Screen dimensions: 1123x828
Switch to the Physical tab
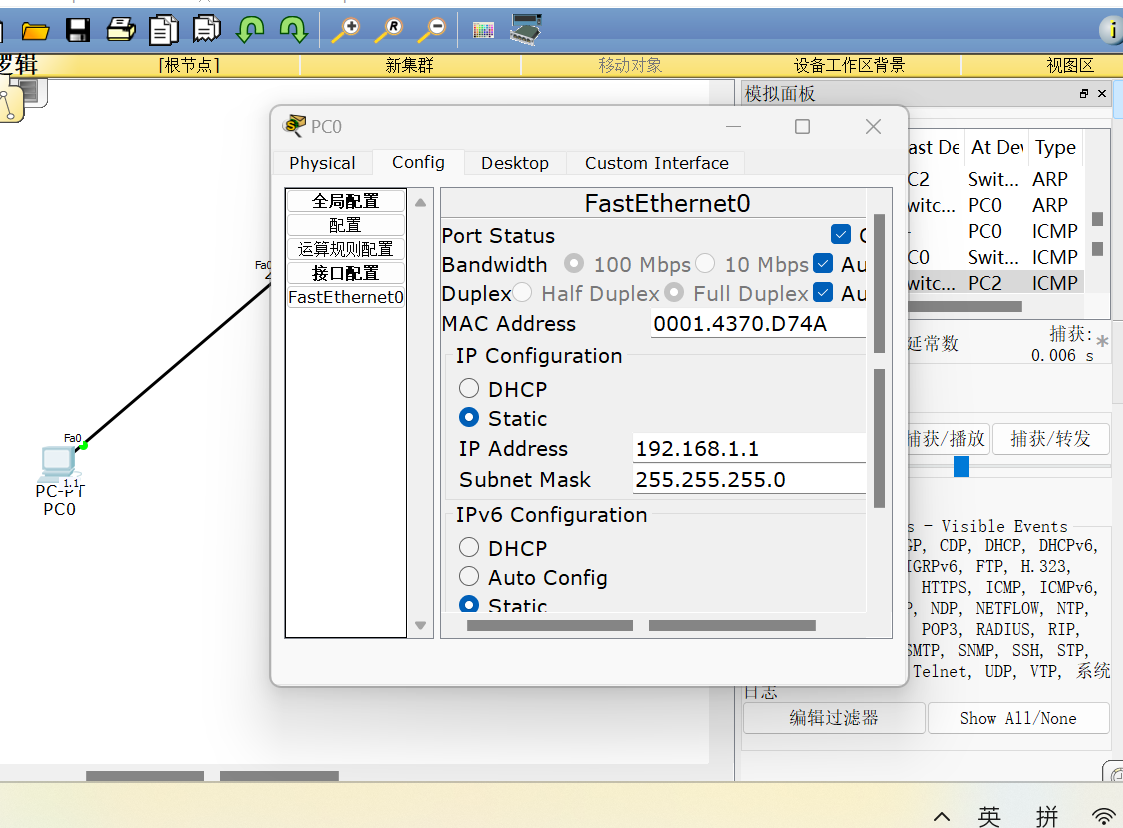322,163
